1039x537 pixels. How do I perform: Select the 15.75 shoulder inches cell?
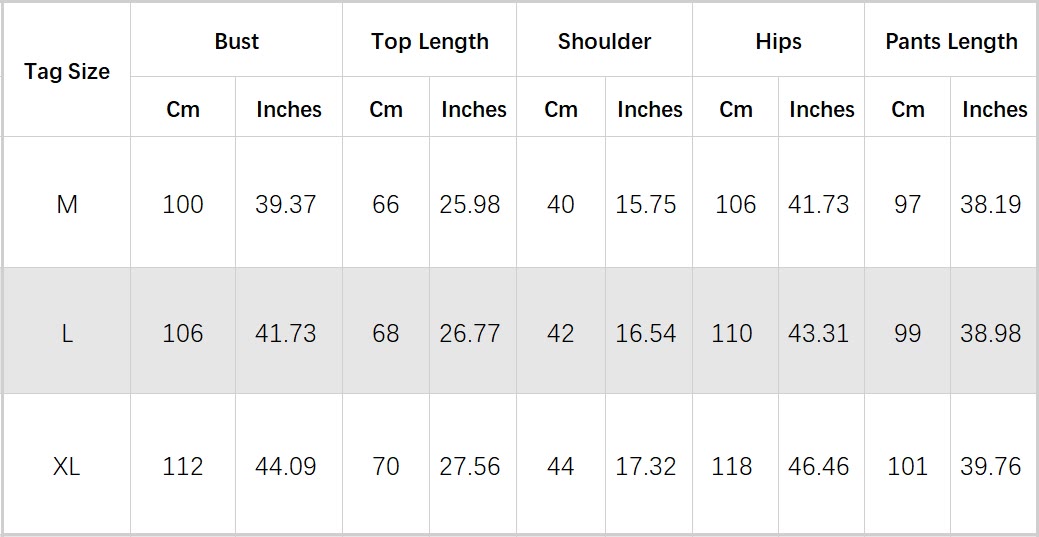(x=646, y=205)
